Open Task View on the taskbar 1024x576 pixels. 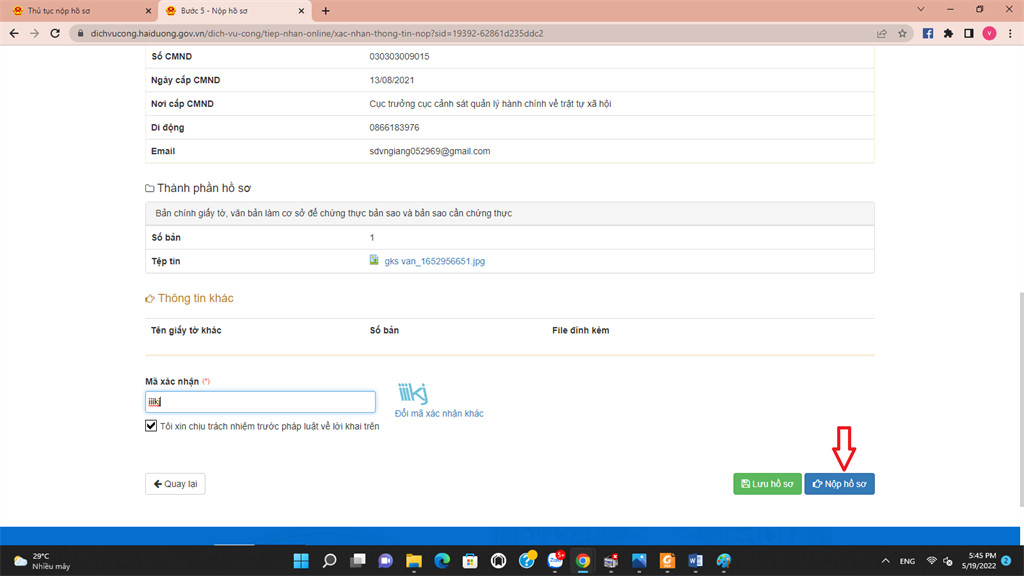pos(358,561)
